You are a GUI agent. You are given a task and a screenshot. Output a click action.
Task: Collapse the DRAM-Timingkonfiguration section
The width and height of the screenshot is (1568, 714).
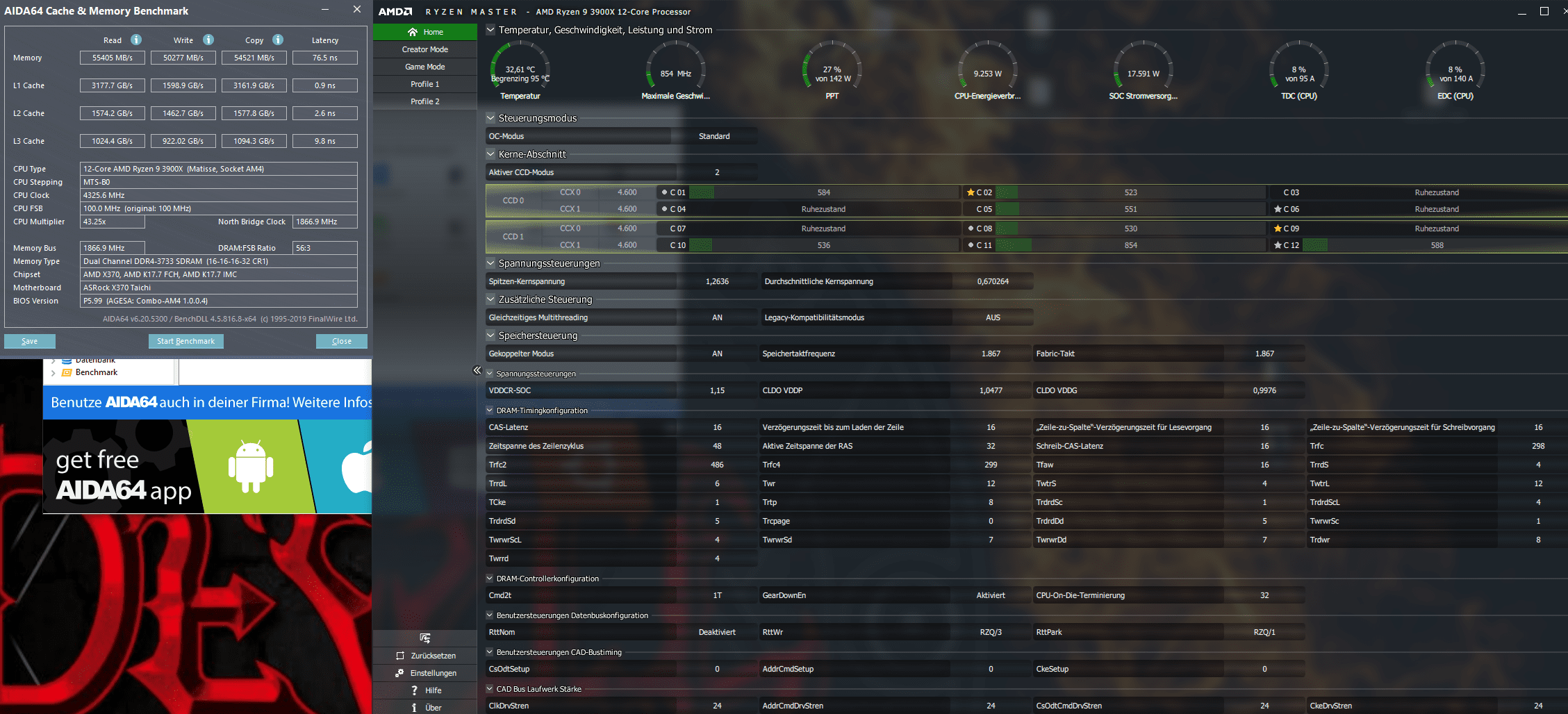tap(490, 410)
